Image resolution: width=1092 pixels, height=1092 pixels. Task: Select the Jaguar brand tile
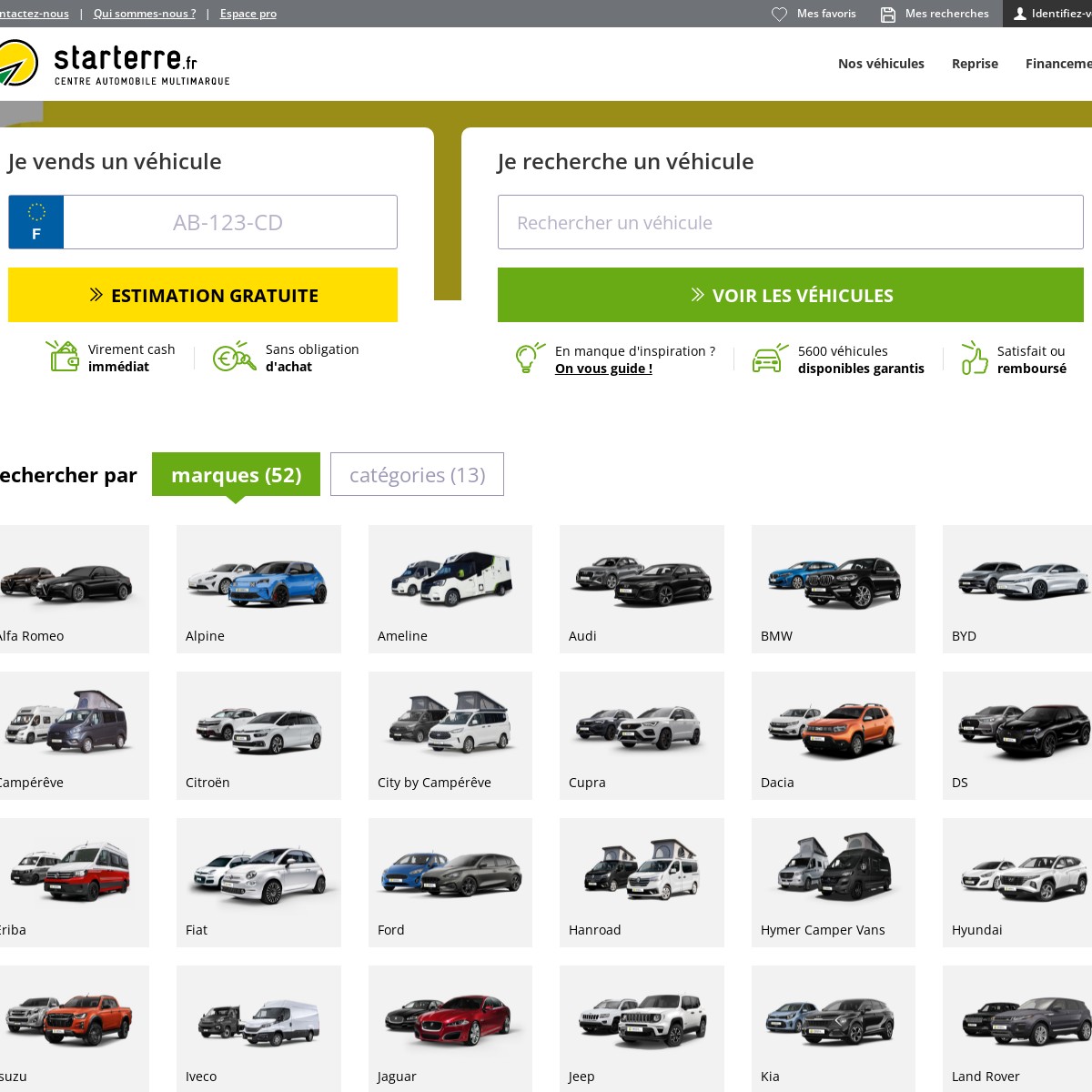[450, 1028]
